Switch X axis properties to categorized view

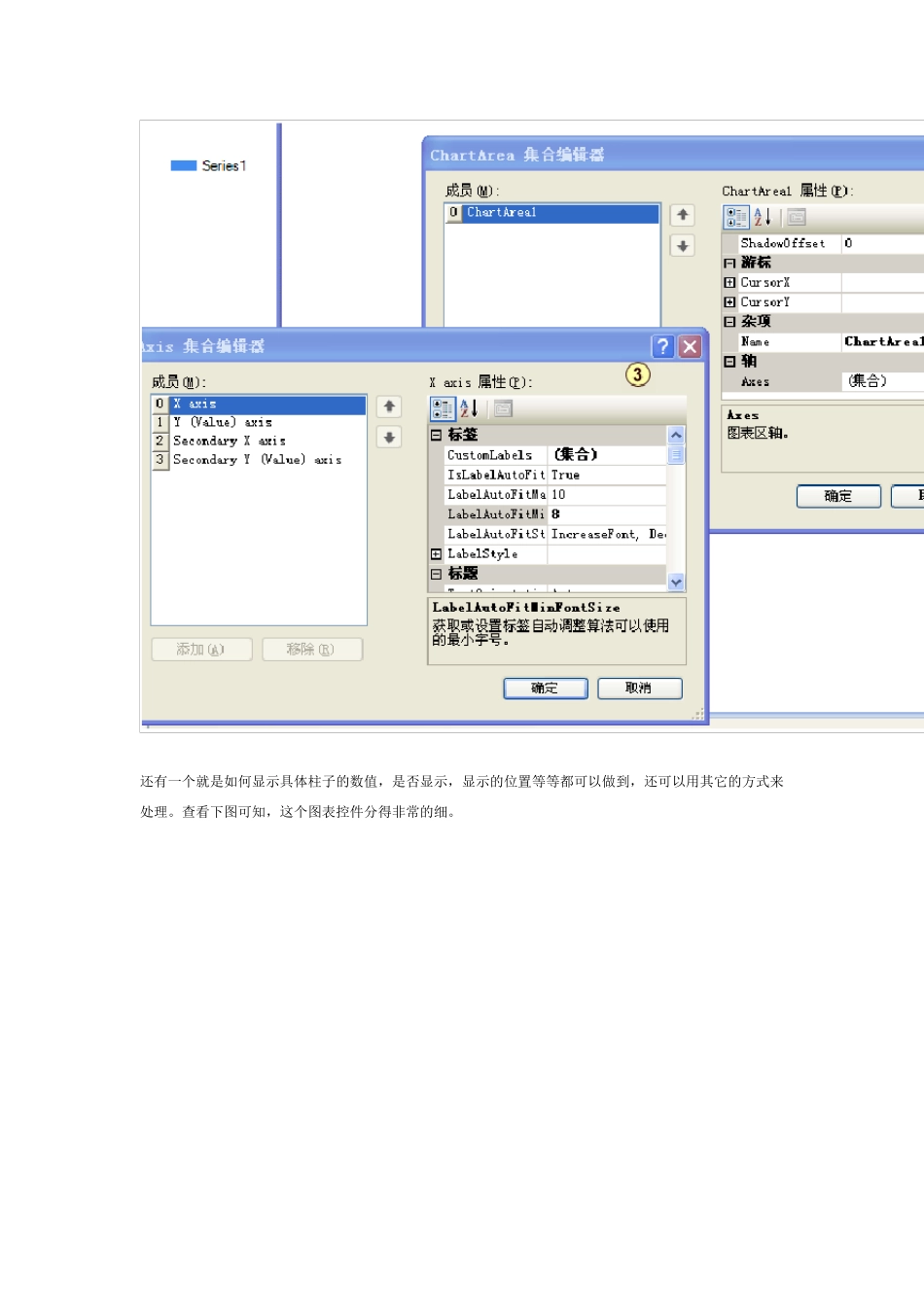coord(443,408)
